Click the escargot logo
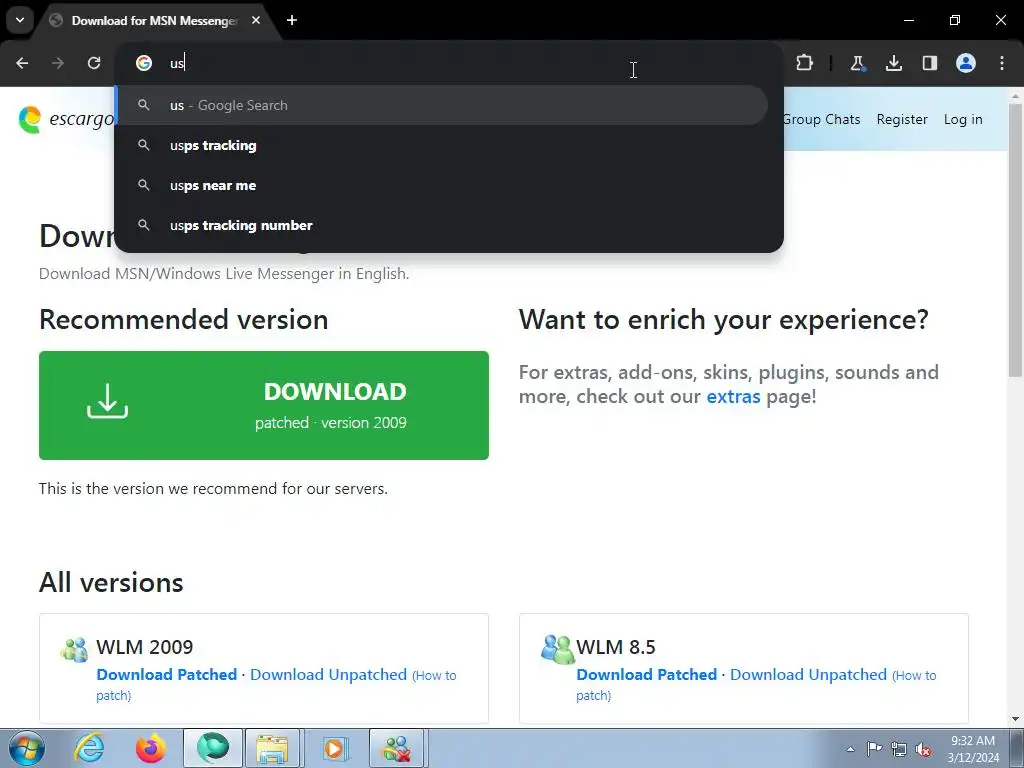The width and height of the screenshot is (1024, 768). [x=65, y=120]
